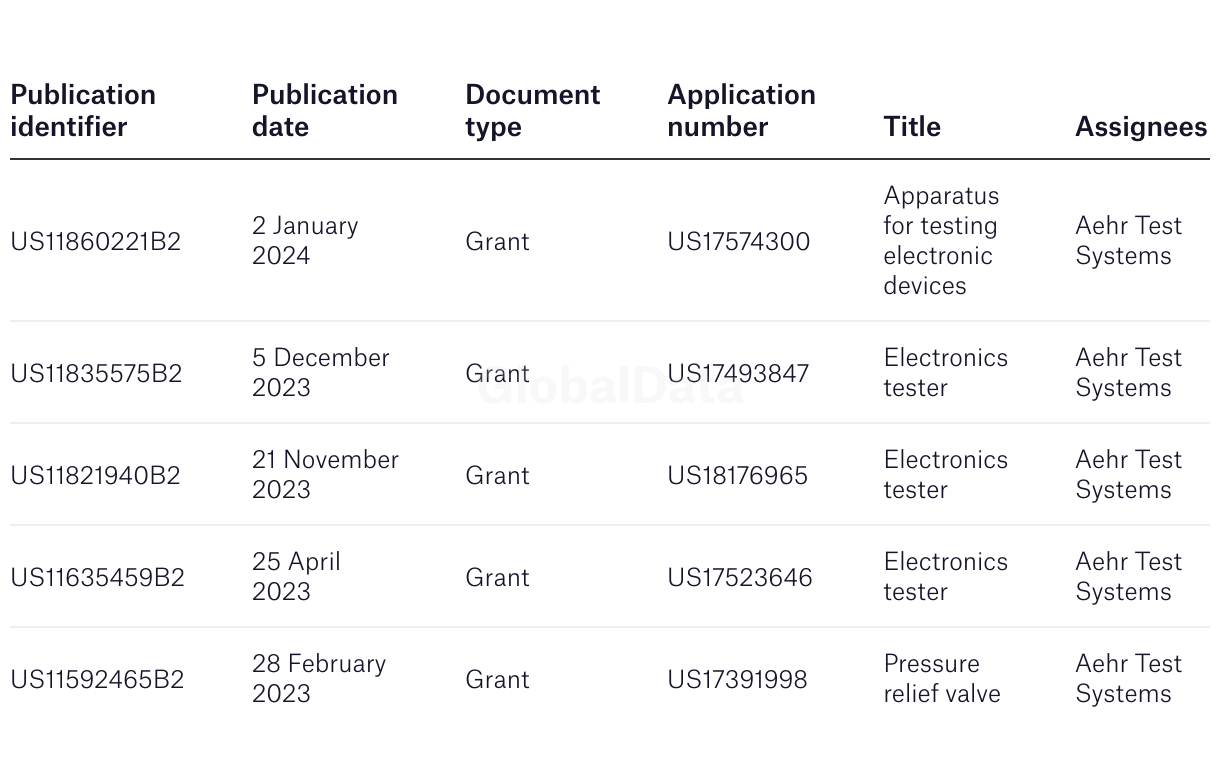This screenshot has width=1220, height=770.
Task: Open publication US11635459B2
Action: tap(97, 578)
